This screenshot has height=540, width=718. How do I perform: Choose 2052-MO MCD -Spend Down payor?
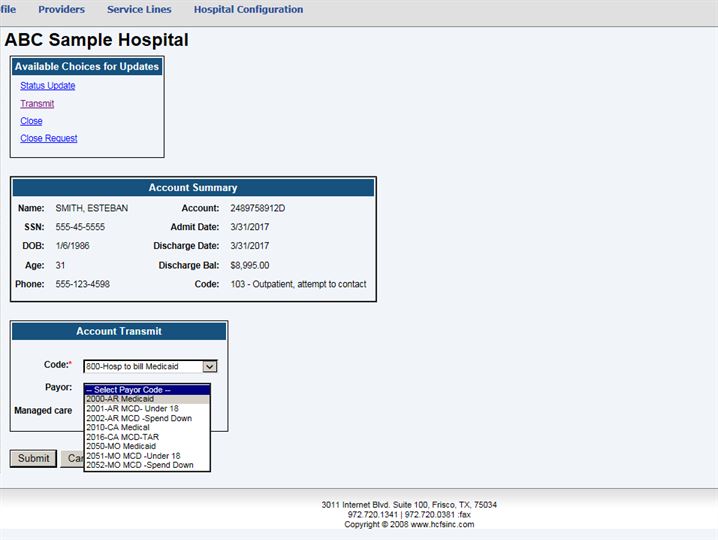(147, 465)
